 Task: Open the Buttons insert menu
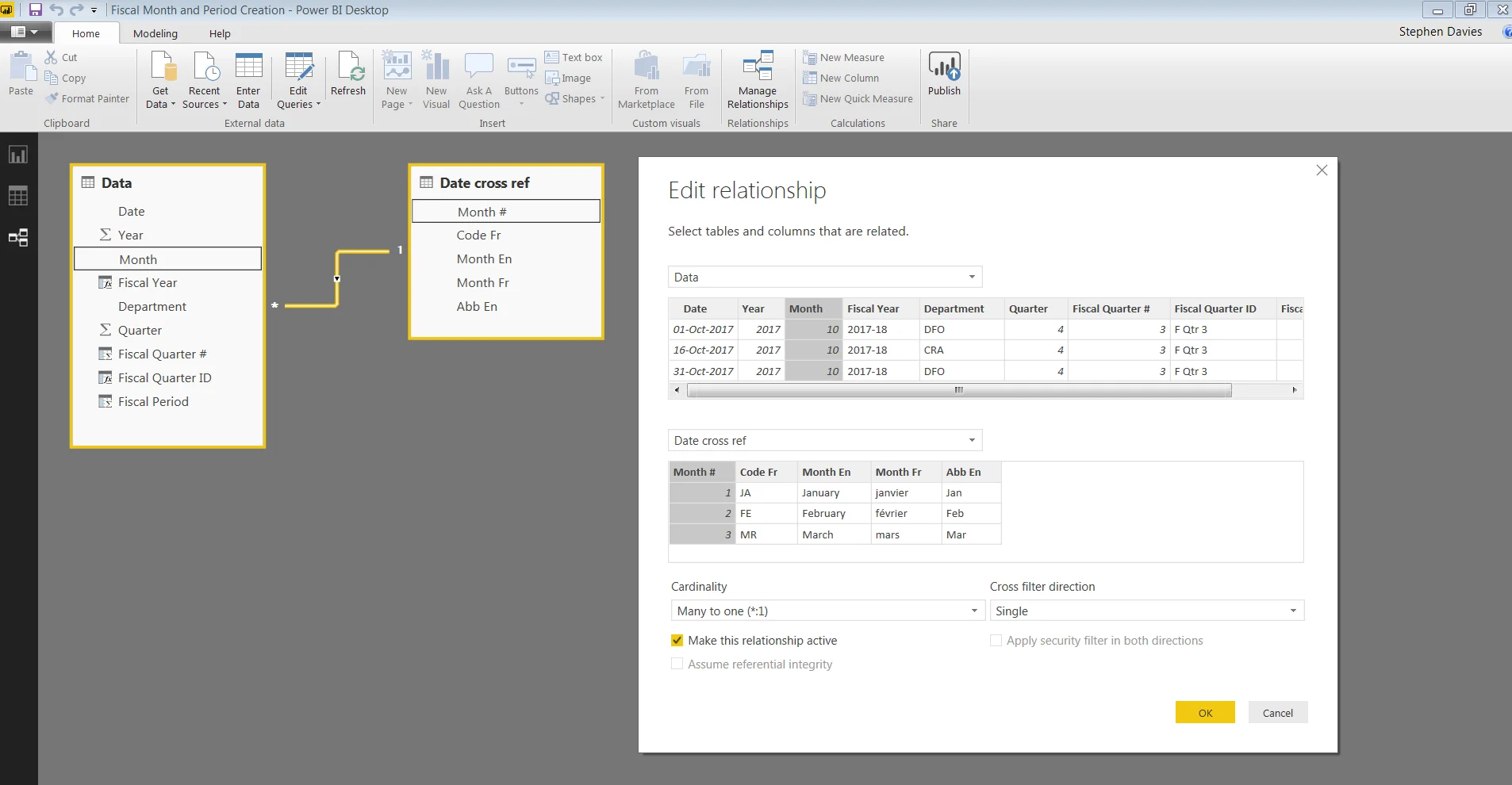click(x=521, y=80)
